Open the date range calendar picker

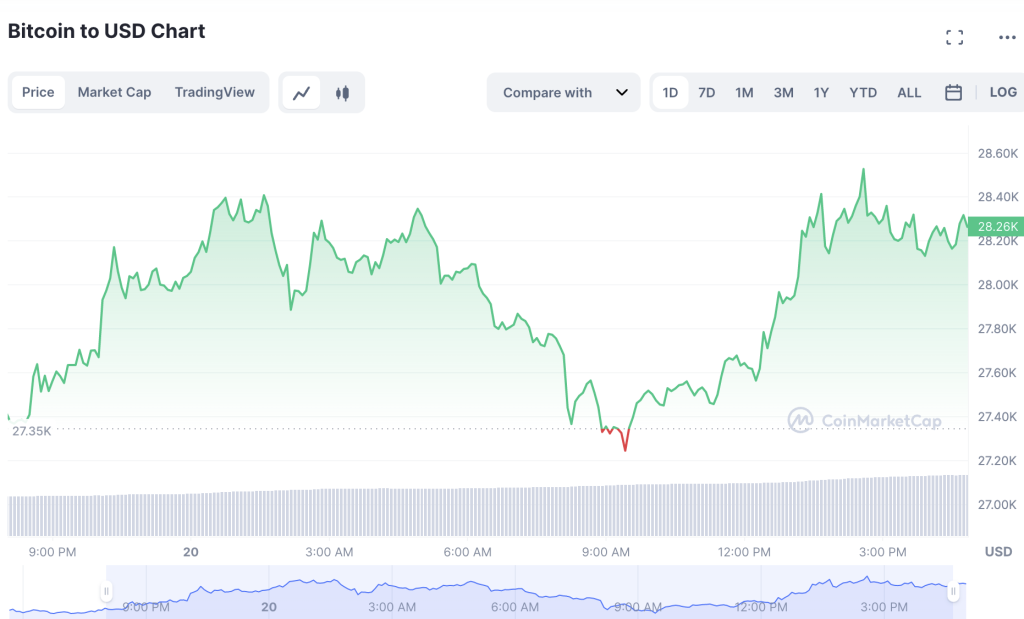tap(953, 92)
